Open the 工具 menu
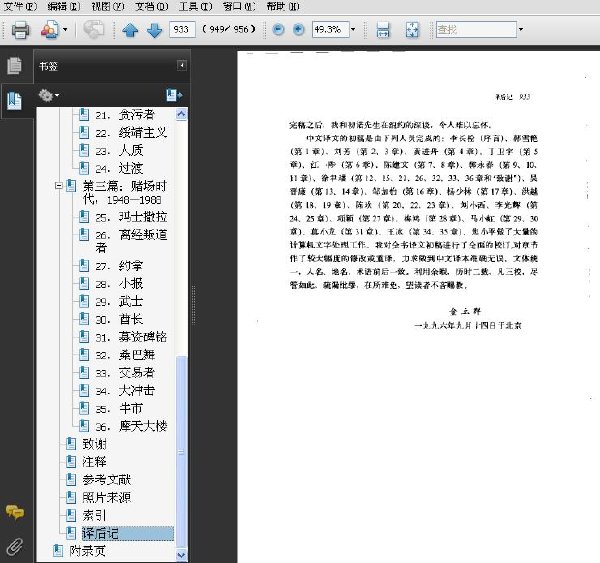The height and width of the screenshot is (563, 600). pos(196,6)
